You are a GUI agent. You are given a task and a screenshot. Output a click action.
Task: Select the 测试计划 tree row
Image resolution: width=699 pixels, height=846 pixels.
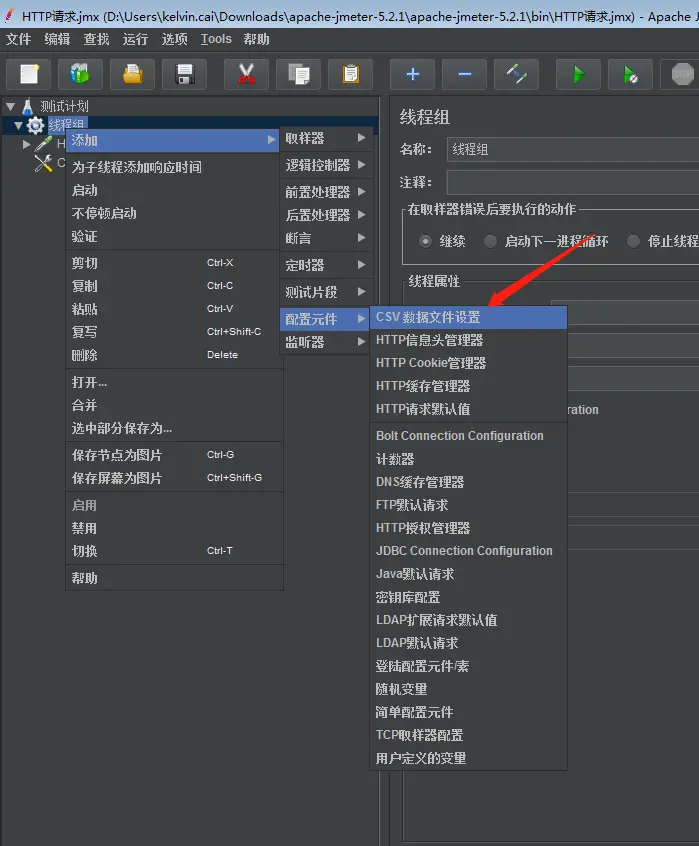(64, 106)
